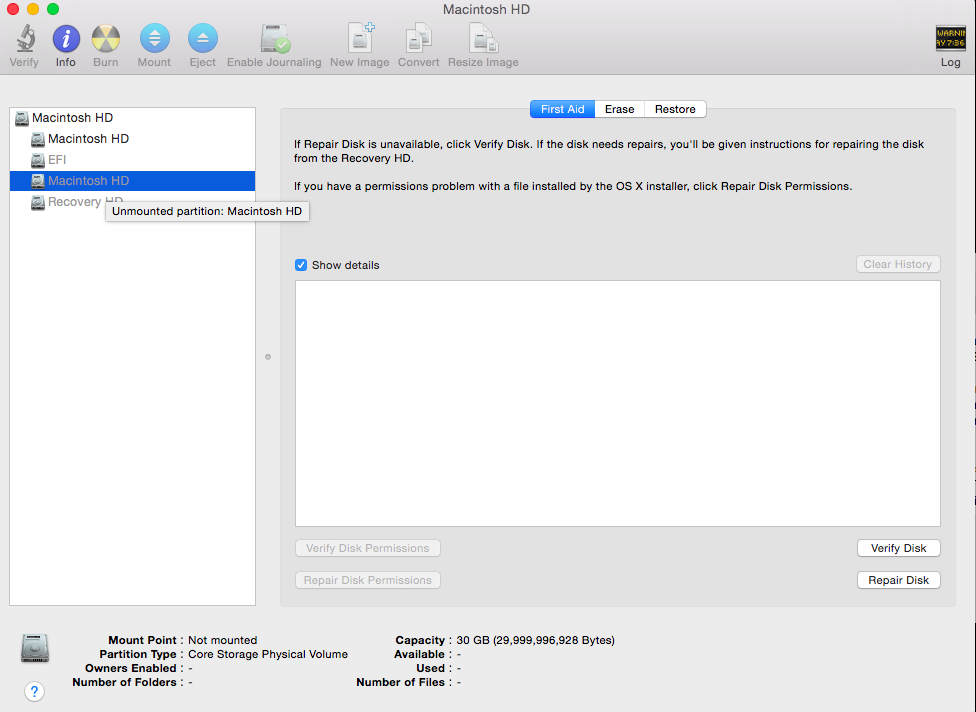Viewport: 976px width, 712px height.
Task: Click the 'Core Storage Physical Volume' partition type
Action: coord(268,654)
